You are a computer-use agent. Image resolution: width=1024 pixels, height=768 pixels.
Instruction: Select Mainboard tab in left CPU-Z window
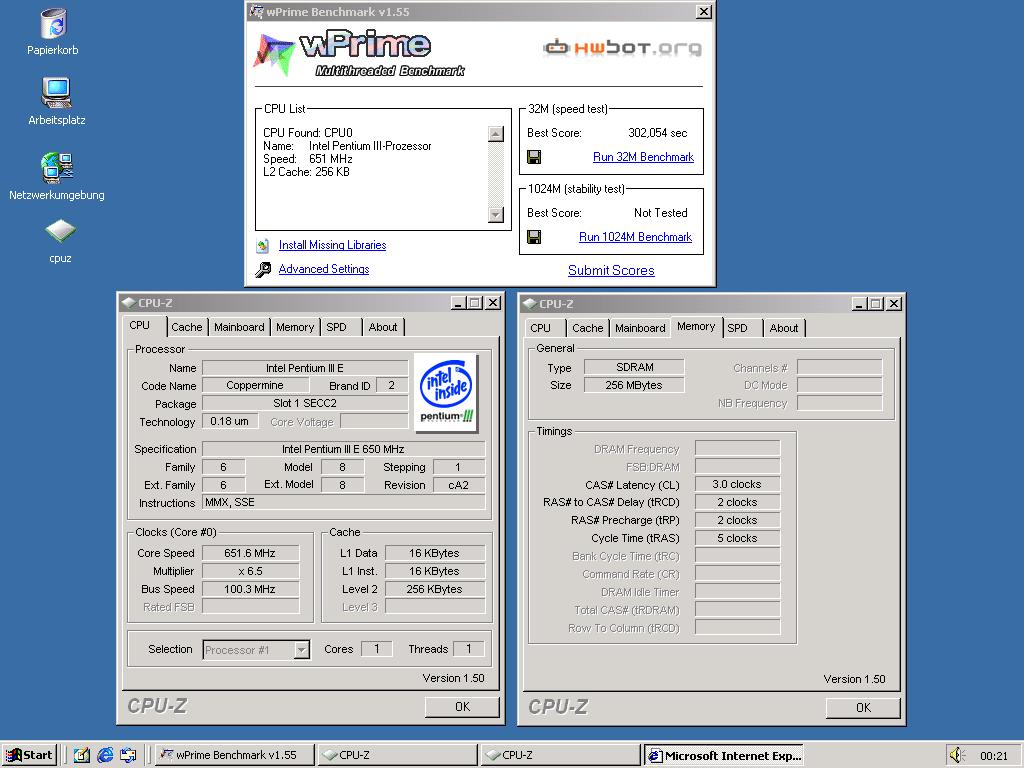click(x=239, y=327)
